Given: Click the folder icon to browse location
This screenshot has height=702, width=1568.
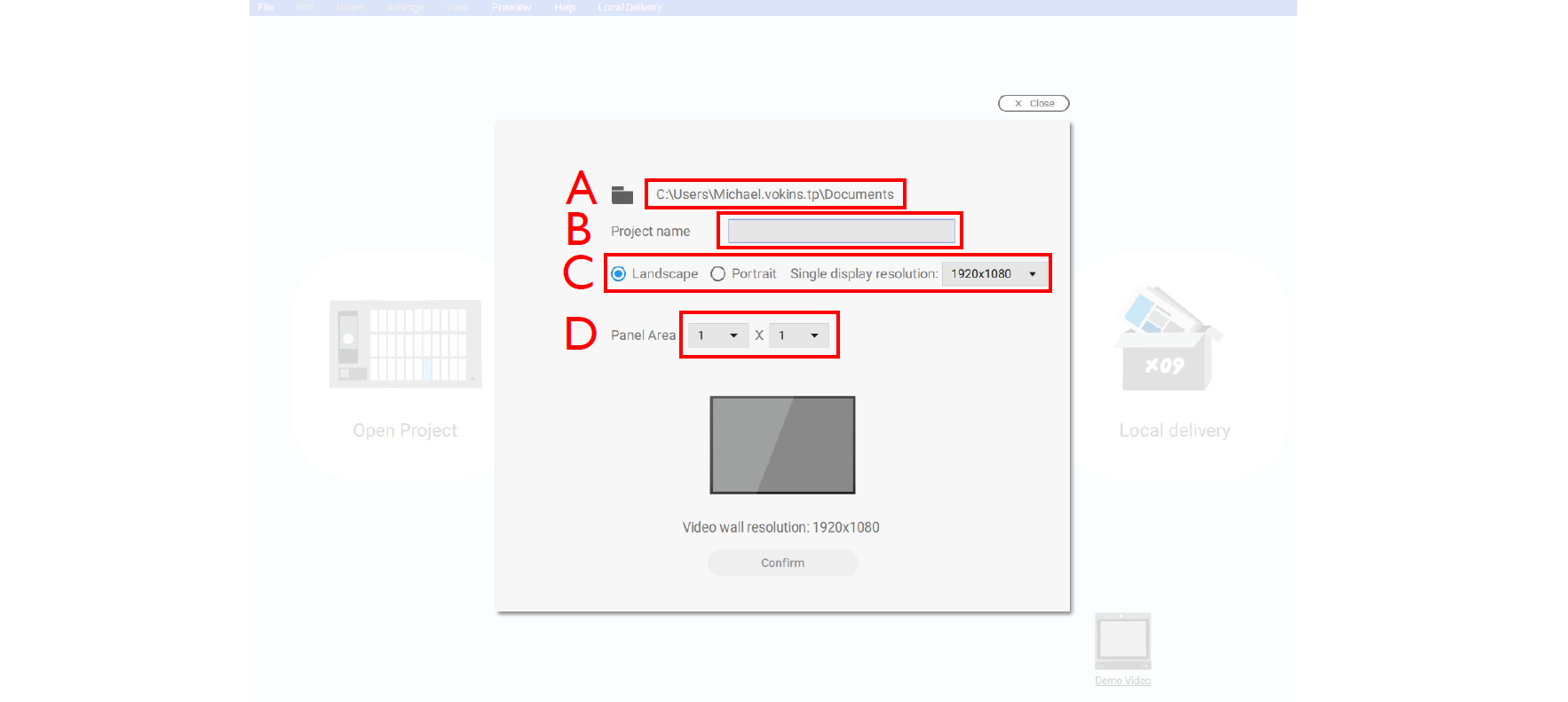Looking at the screenshot, I should (x=622, y=195).
